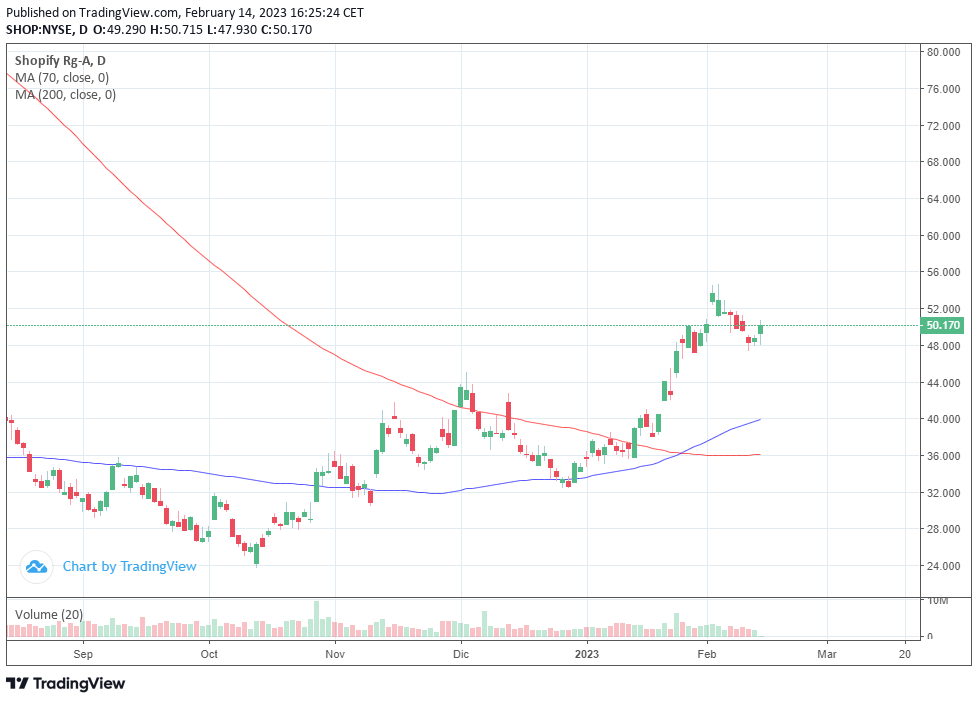
Task: Click the 2023 label on time axis
Action: tap(586, 654)
